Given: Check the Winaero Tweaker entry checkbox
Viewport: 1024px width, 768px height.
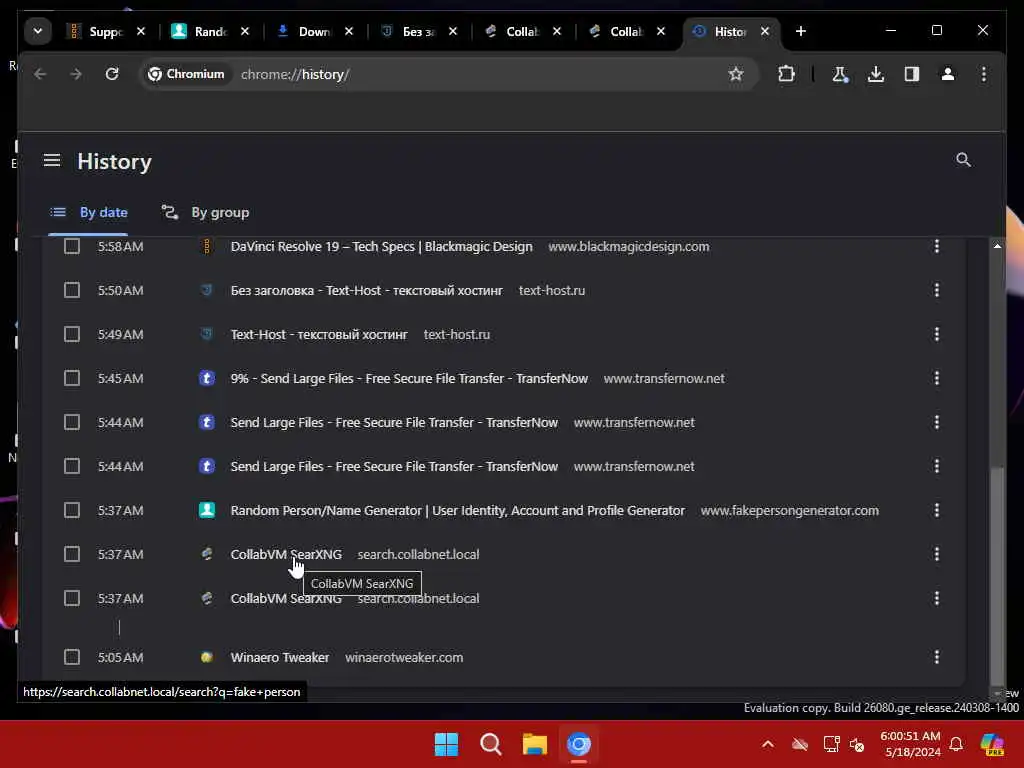Looking at the screenshot, I should (x=72, y=658).
